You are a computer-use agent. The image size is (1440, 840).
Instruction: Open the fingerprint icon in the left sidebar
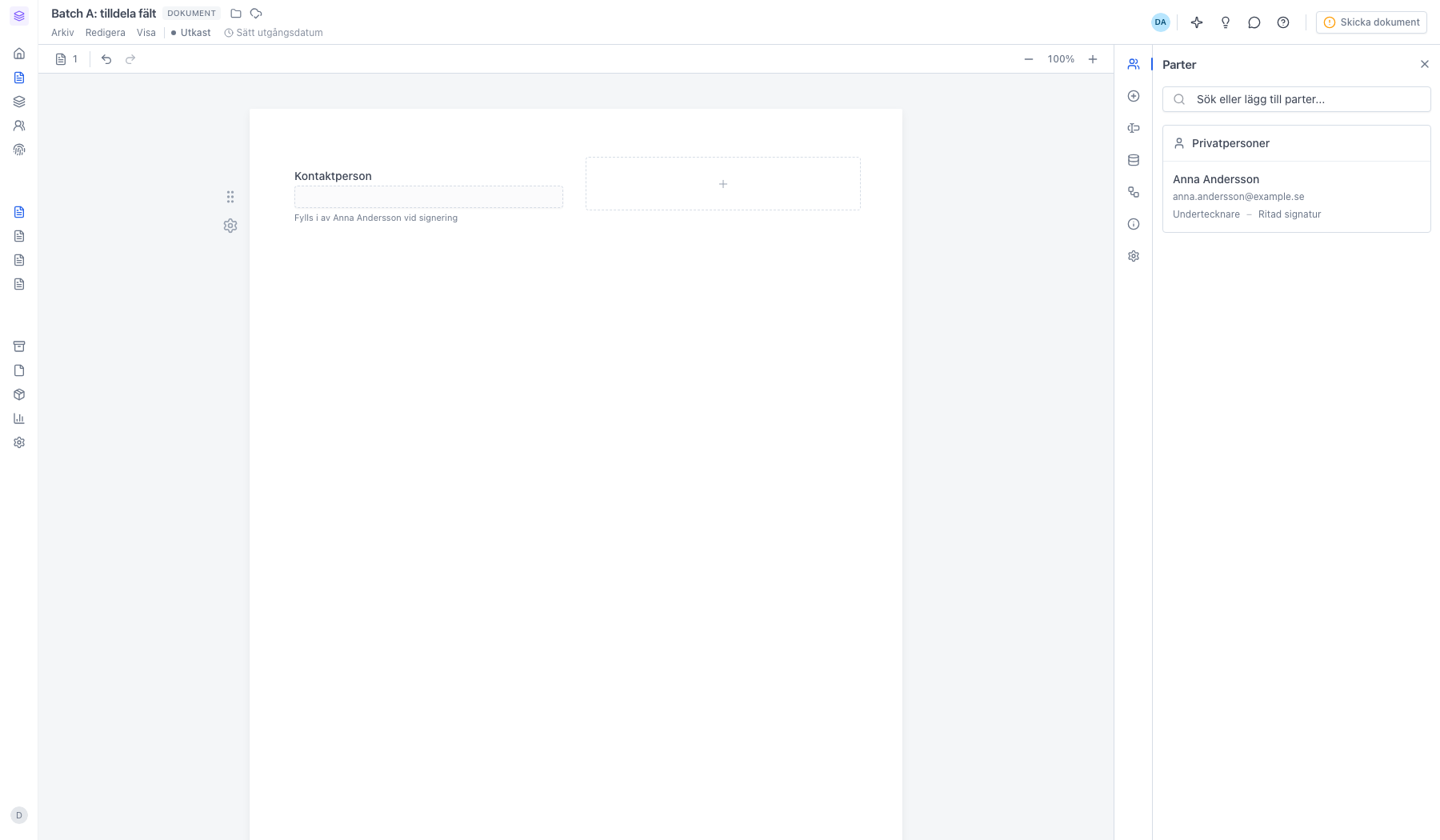(19, 150)
